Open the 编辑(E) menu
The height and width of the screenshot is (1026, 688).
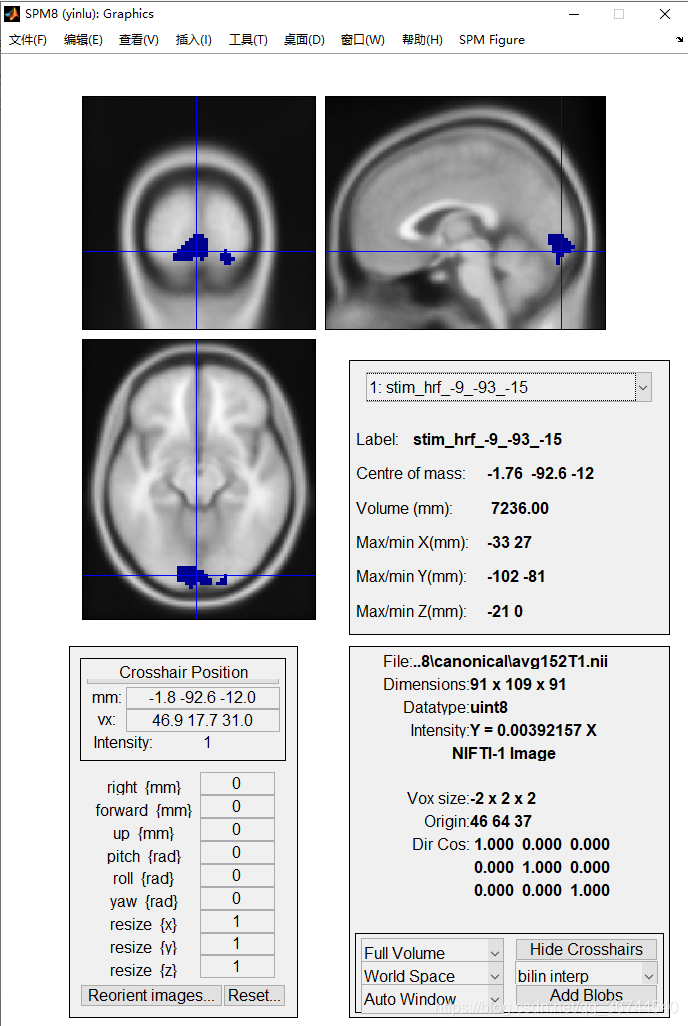[83, 40]
